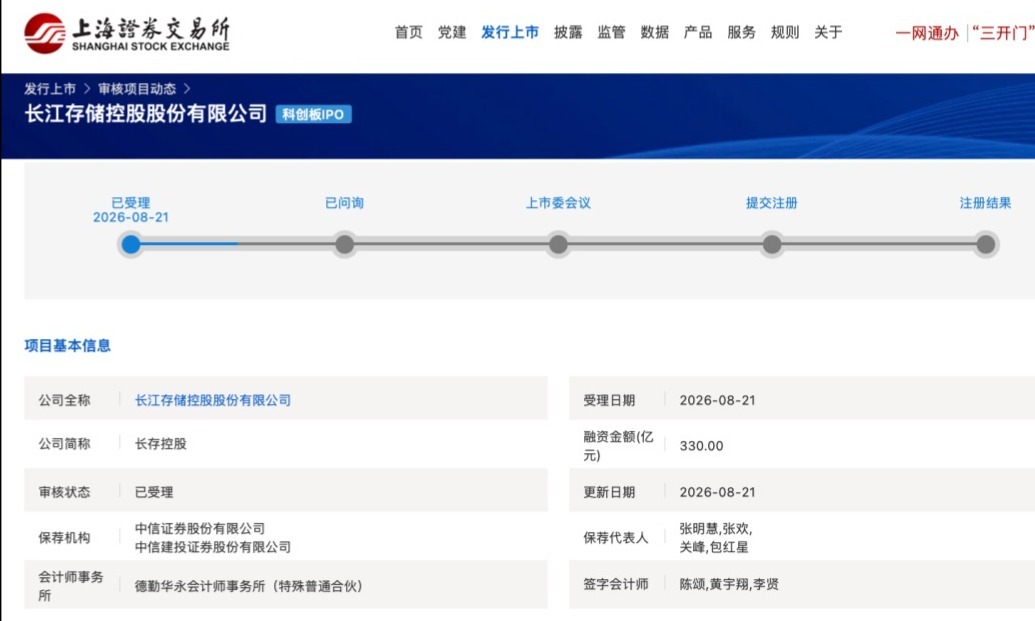Click the 注册结果 progress step dot

pos(985,244)
